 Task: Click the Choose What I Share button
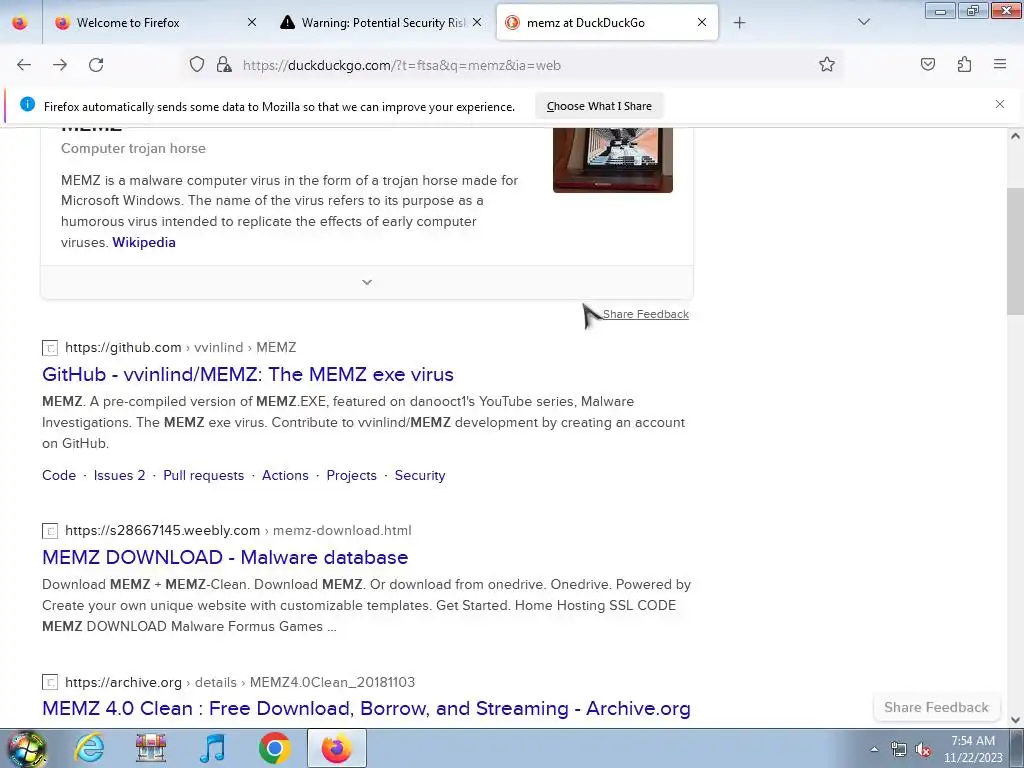[599, 106]
